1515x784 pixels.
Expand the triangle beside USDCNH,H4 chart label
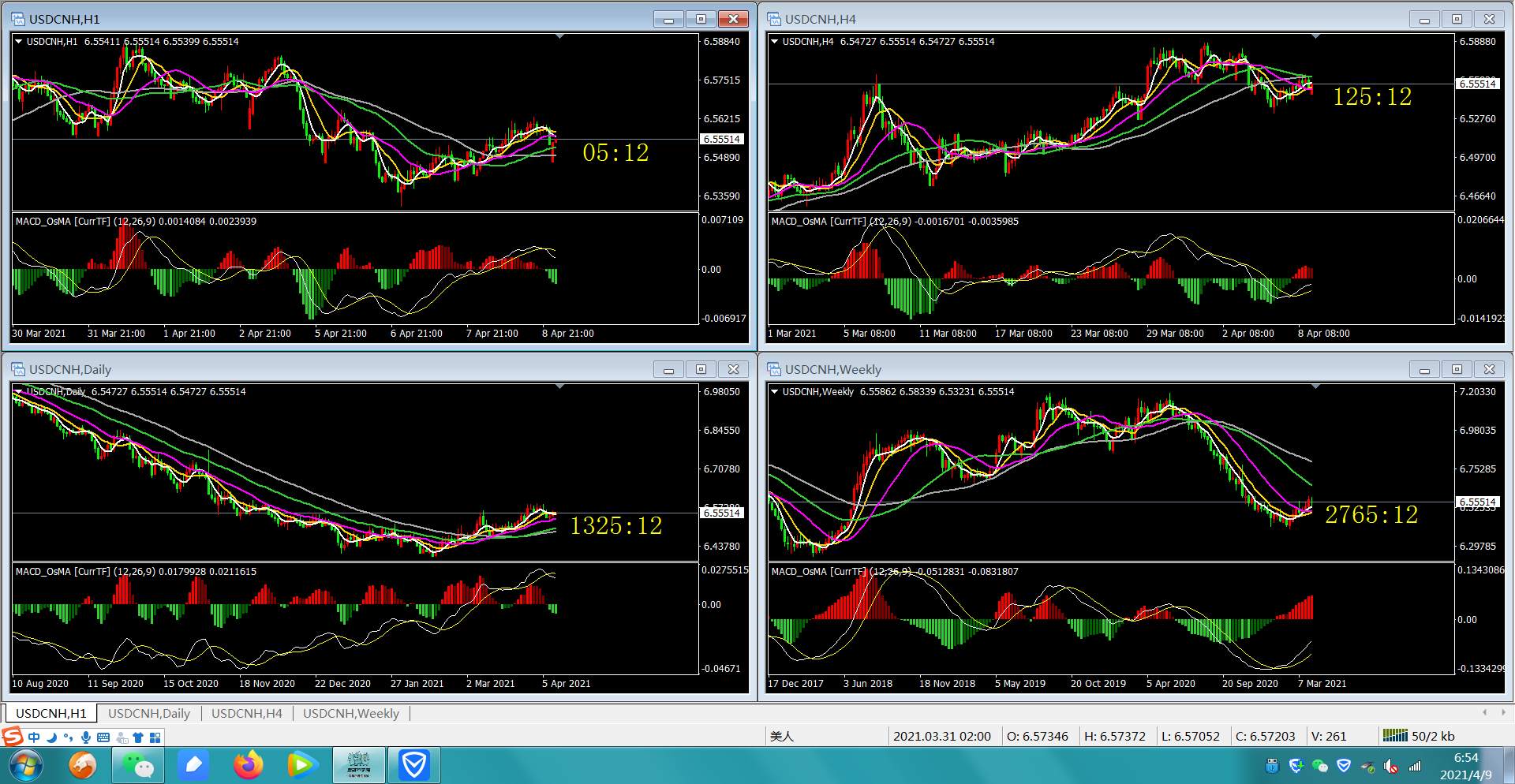click(774, 42)
